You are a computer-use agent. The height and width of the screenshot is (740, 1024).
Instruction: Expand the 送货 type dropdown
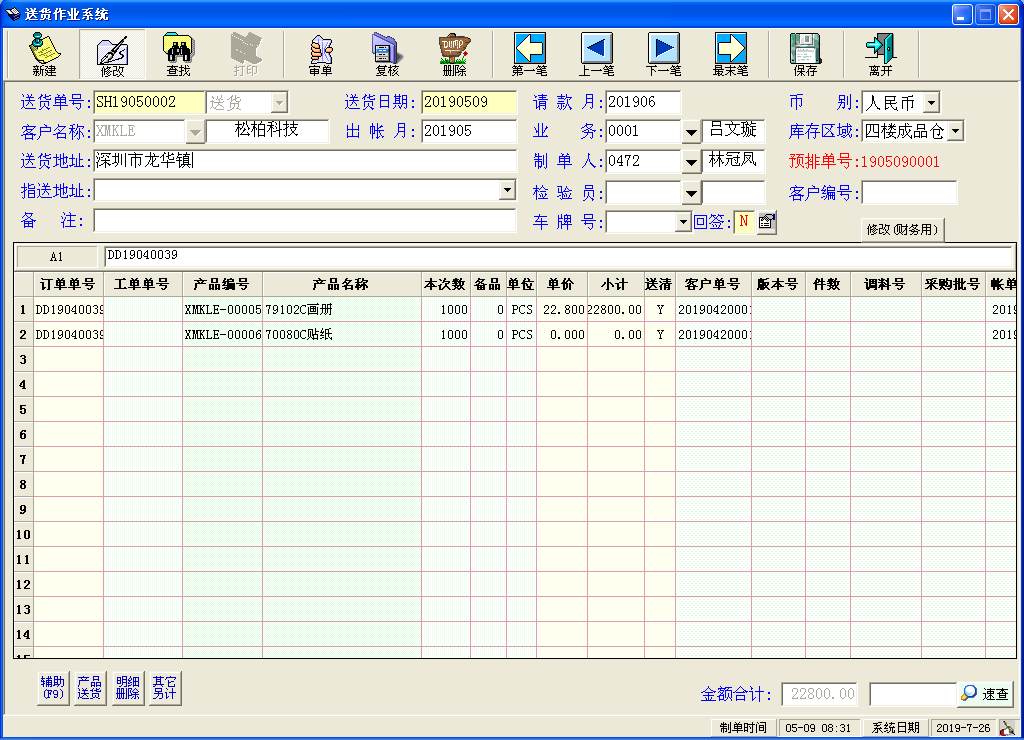[279, 103]
